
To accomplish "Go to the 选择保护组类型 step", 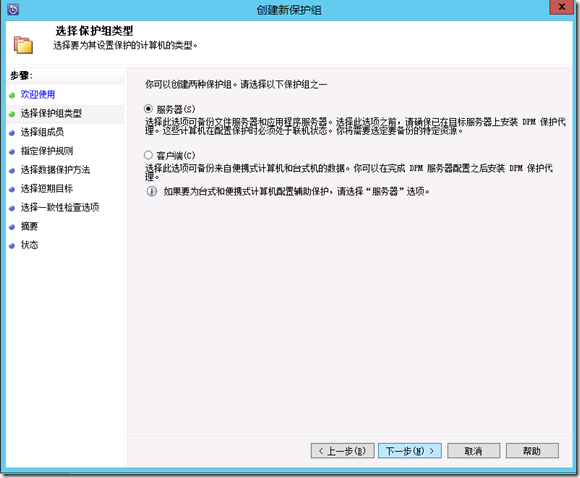I will pyautogui.click(x=51, y=114).
